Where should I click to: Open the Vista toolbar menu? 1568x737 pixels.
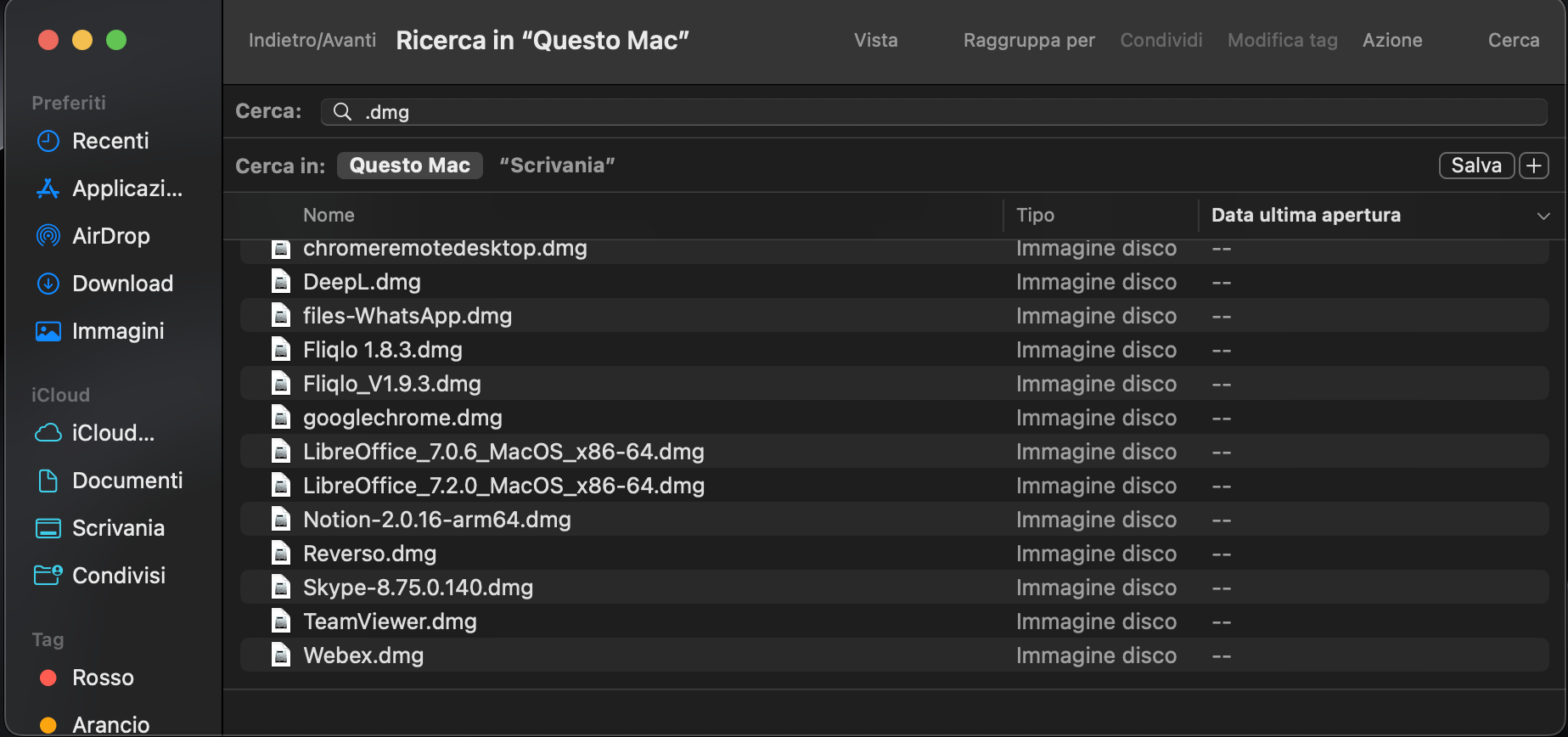(876, 41)
